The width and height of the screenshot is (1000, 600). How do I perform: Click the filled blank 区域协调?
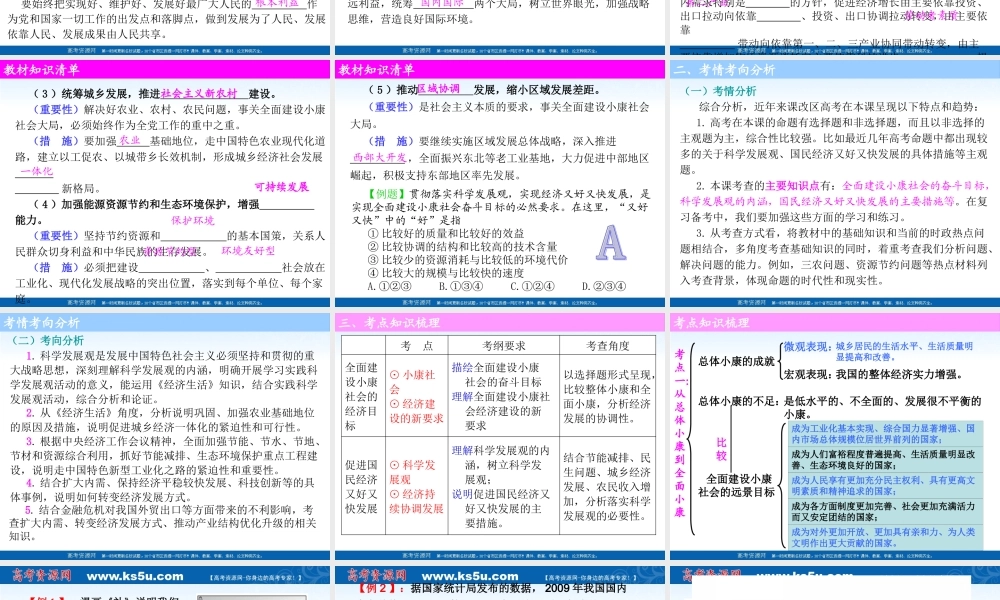pyautogui.click(x=438, y=89)
